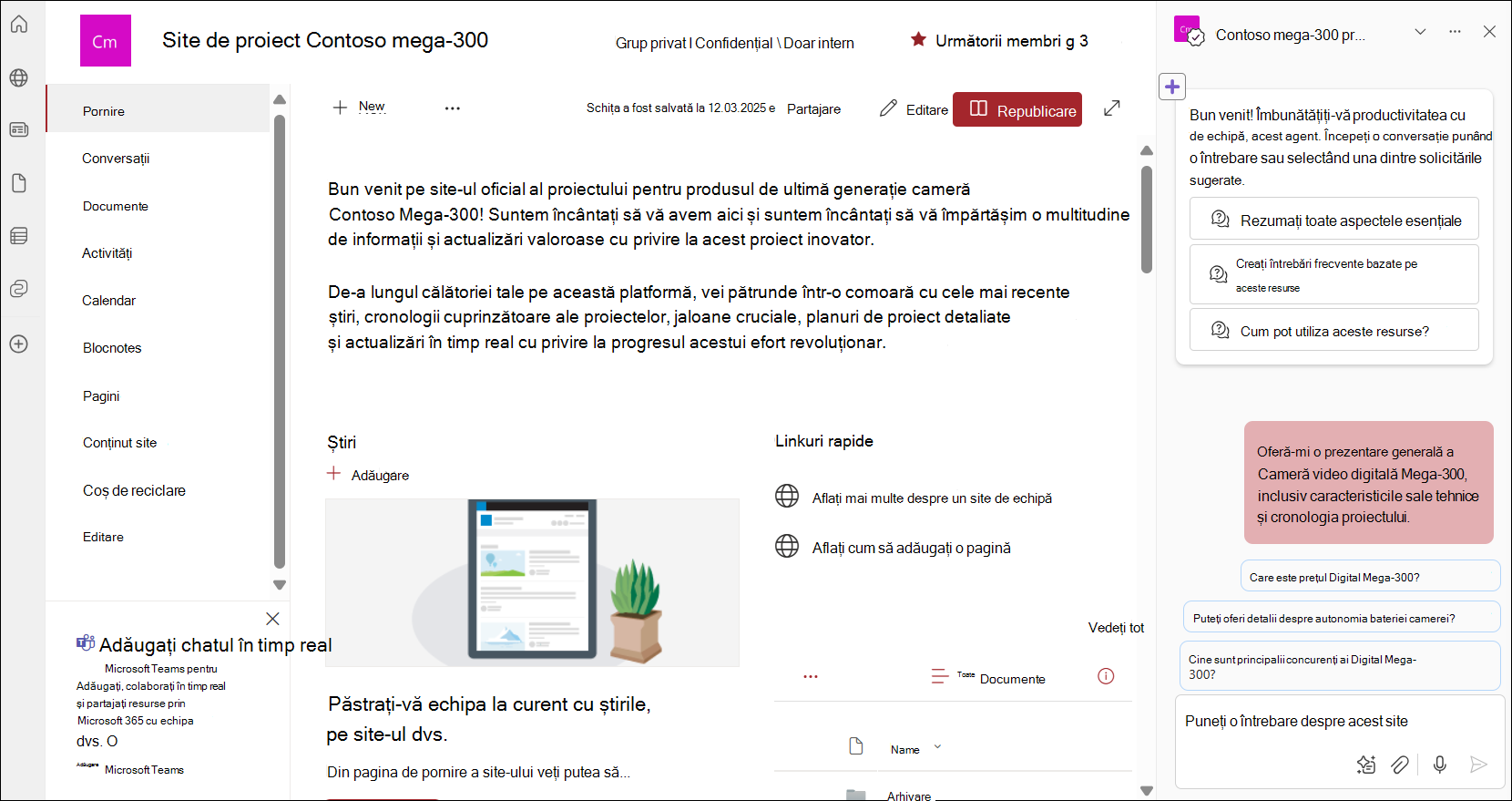Screen dimensions: 1512x801
Task: Open Pagini in site navigation
Action: (x=101, y=396)
